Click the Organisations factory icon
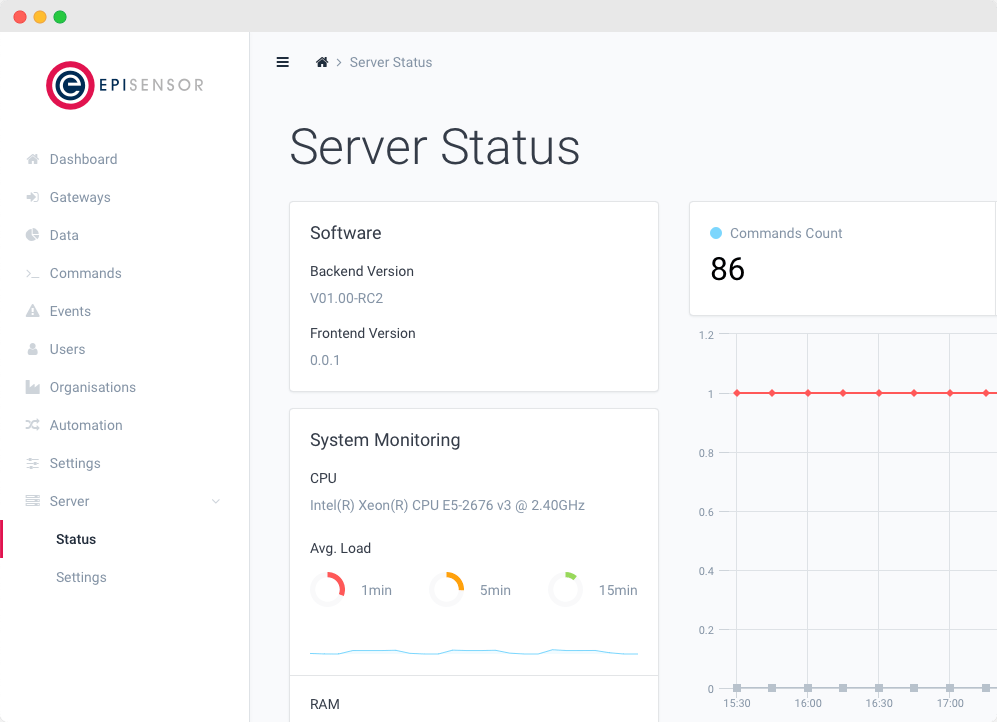This screenshot has width=997, height=722. 32,387
